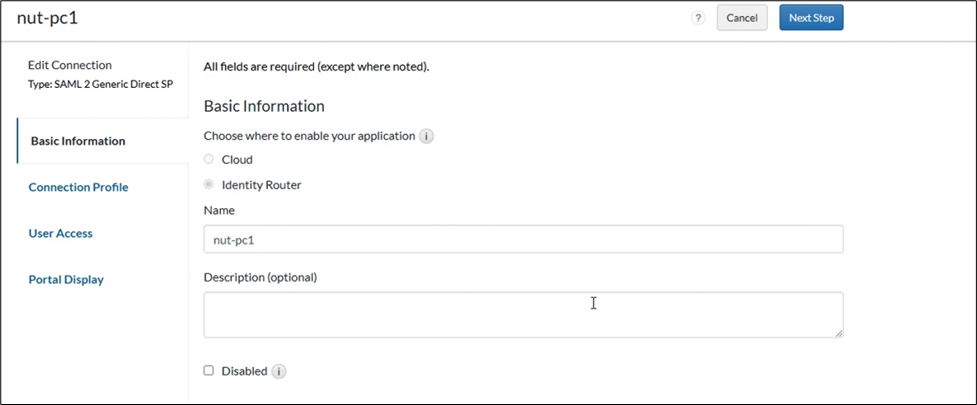Click the Name field label

219,211
